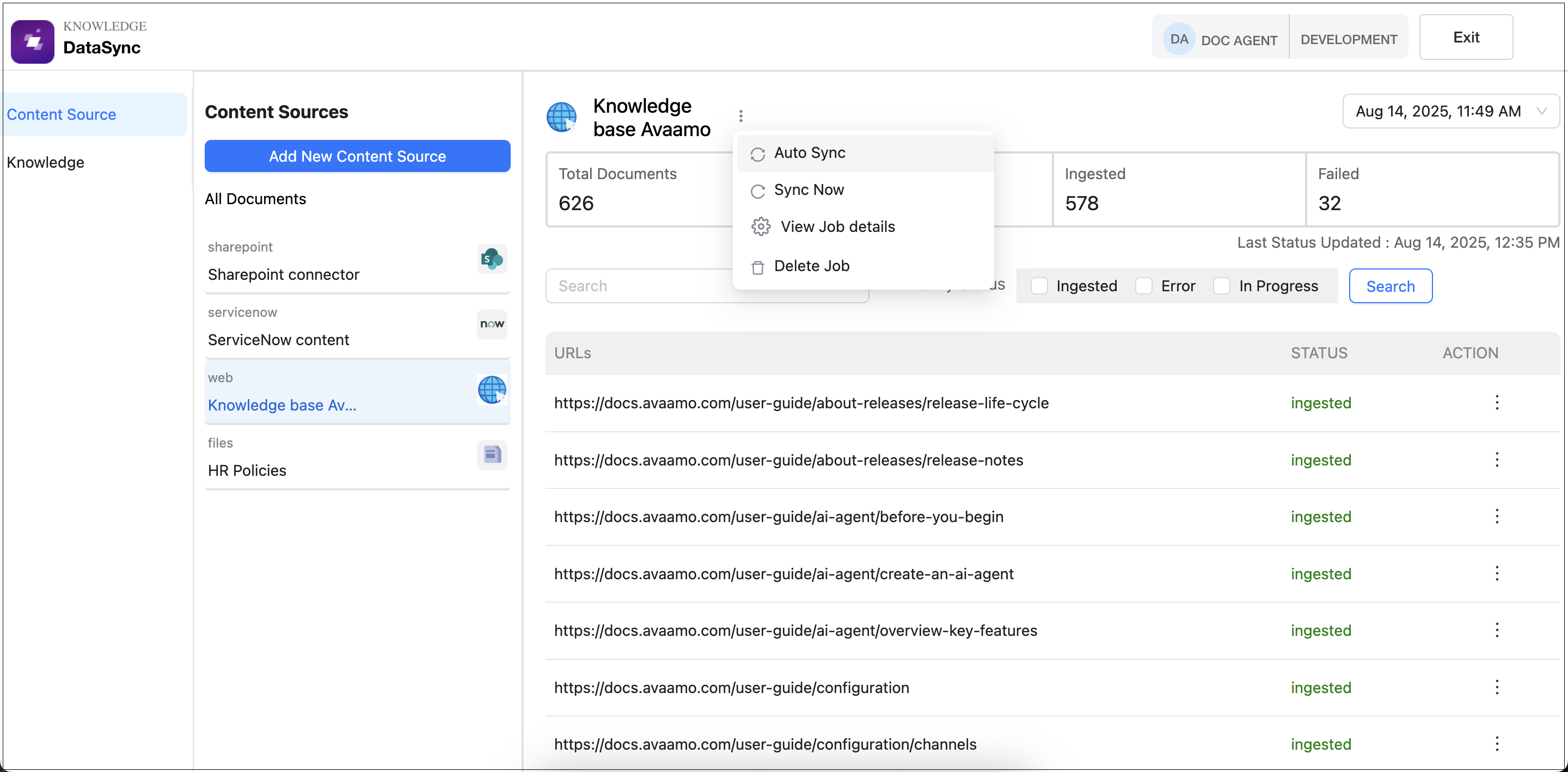Open action menu for configuration/channels URL row
The height and width of the screenshot is (772, 1568).
click(x=1496, y=743)
